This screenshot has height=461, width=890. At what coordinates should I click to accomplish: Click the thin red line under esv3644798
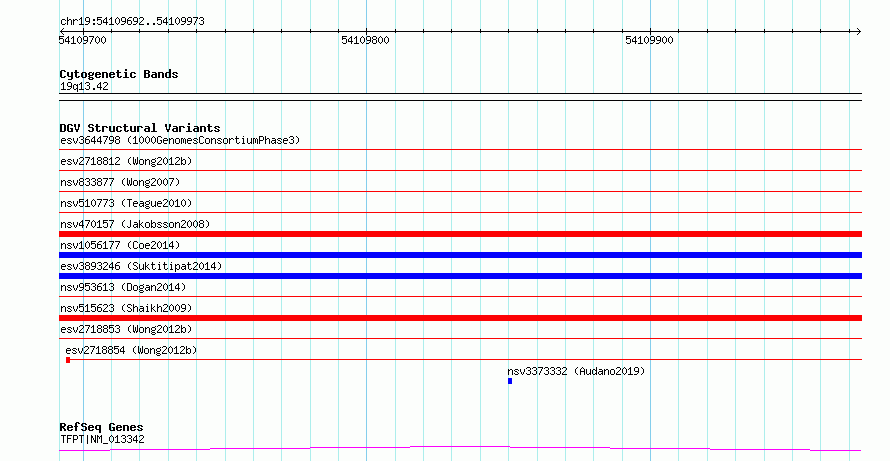460,150
